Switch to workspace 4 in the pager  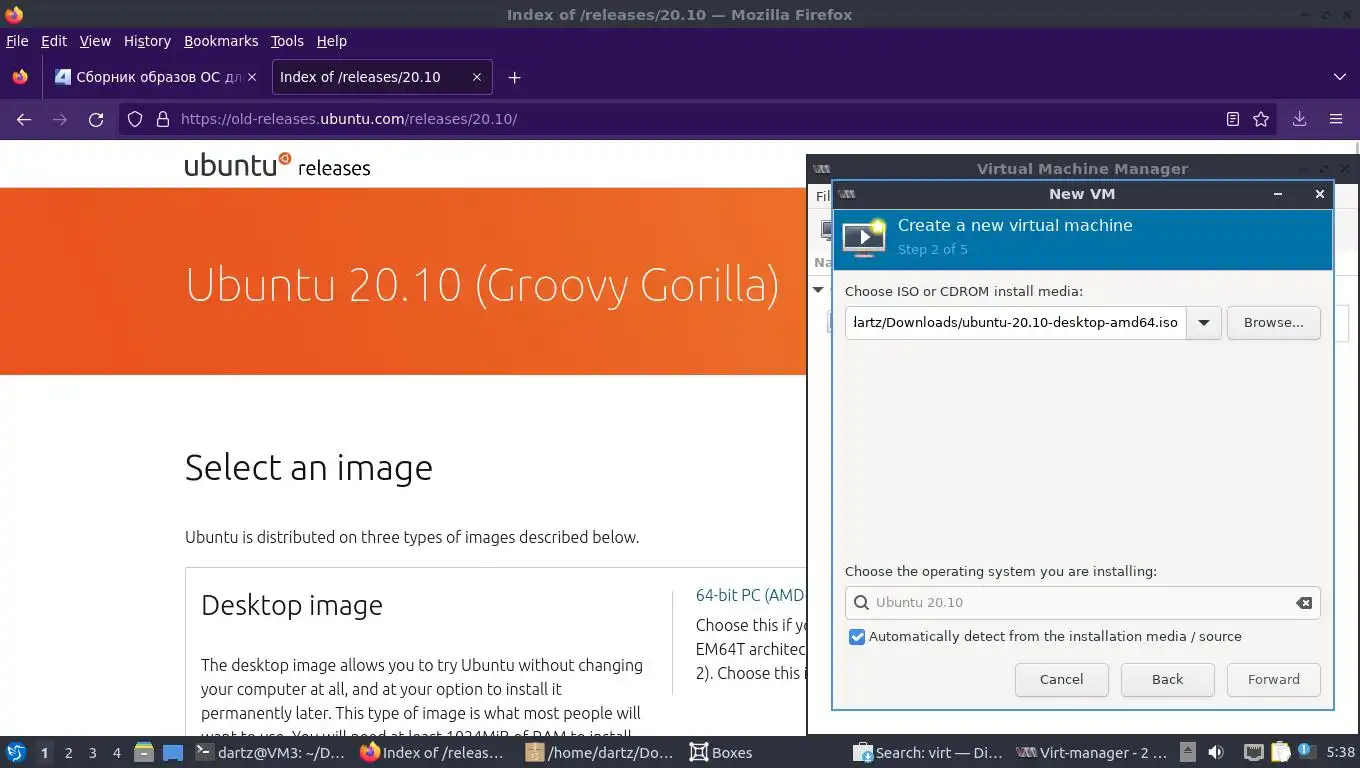coord(116,752)
